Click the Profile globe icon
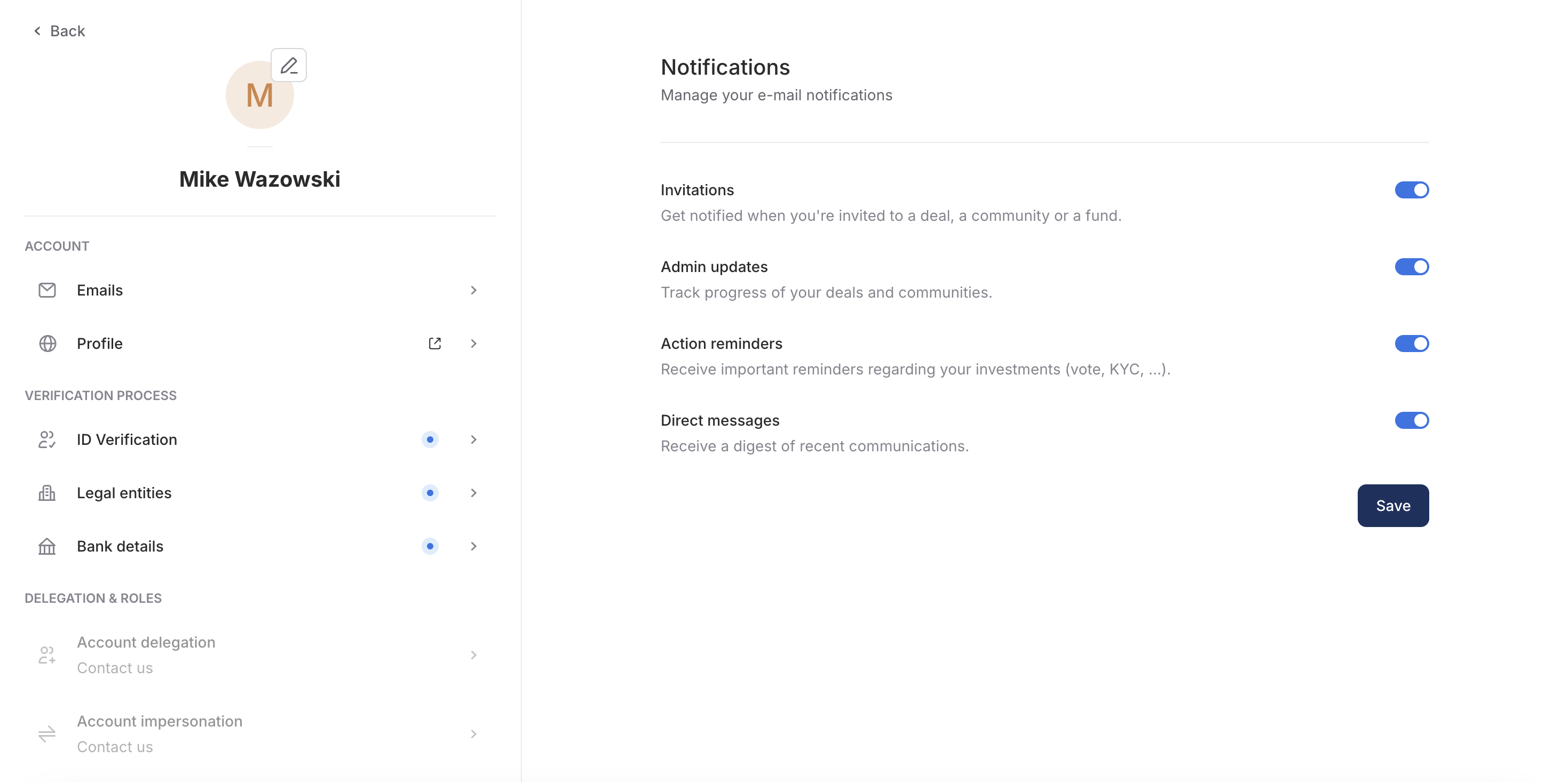1568x782 pixels. [x=47, y=344]
